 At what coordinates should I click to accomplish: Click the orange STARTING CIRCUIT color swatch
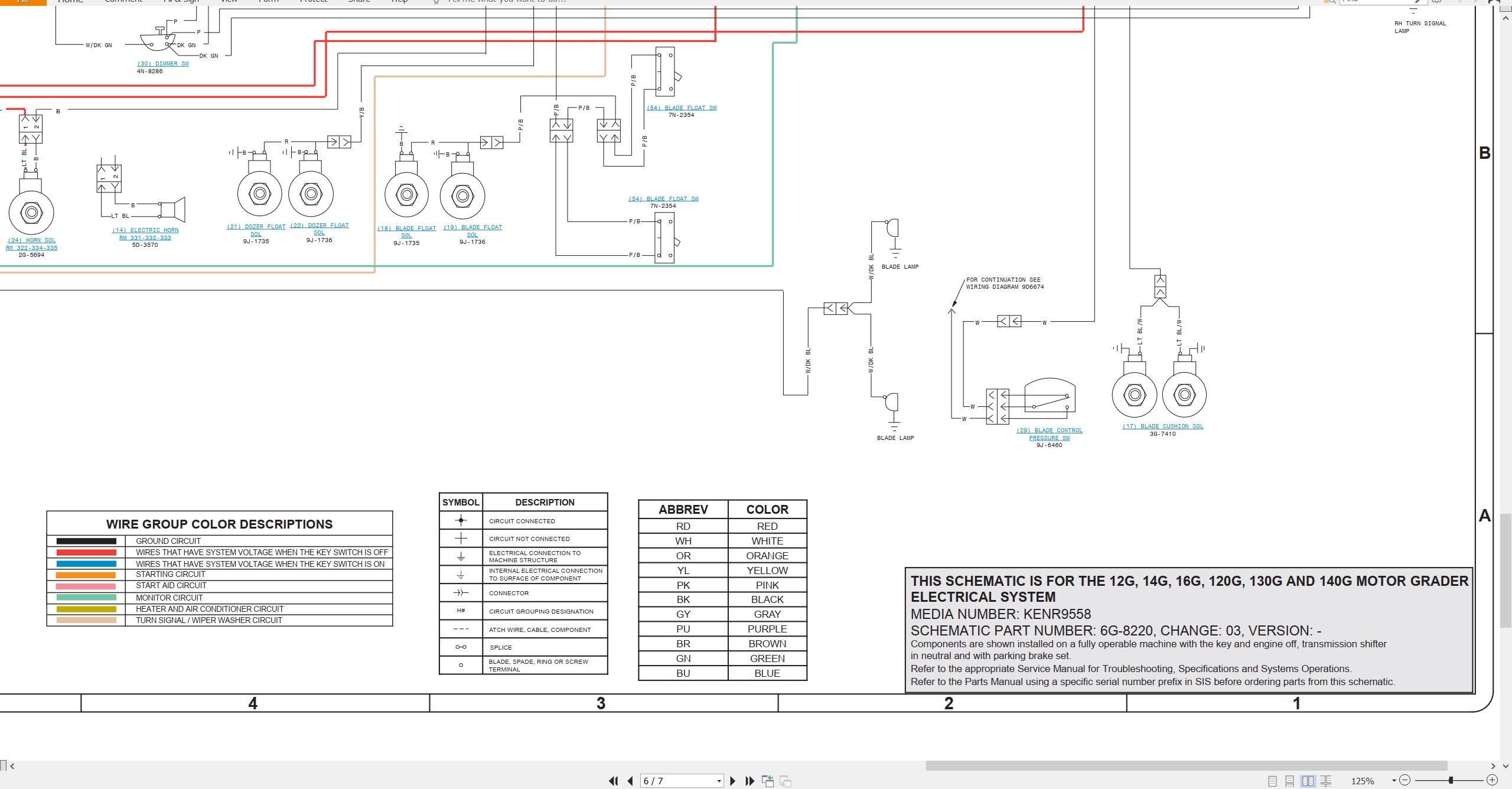(86, 575)
